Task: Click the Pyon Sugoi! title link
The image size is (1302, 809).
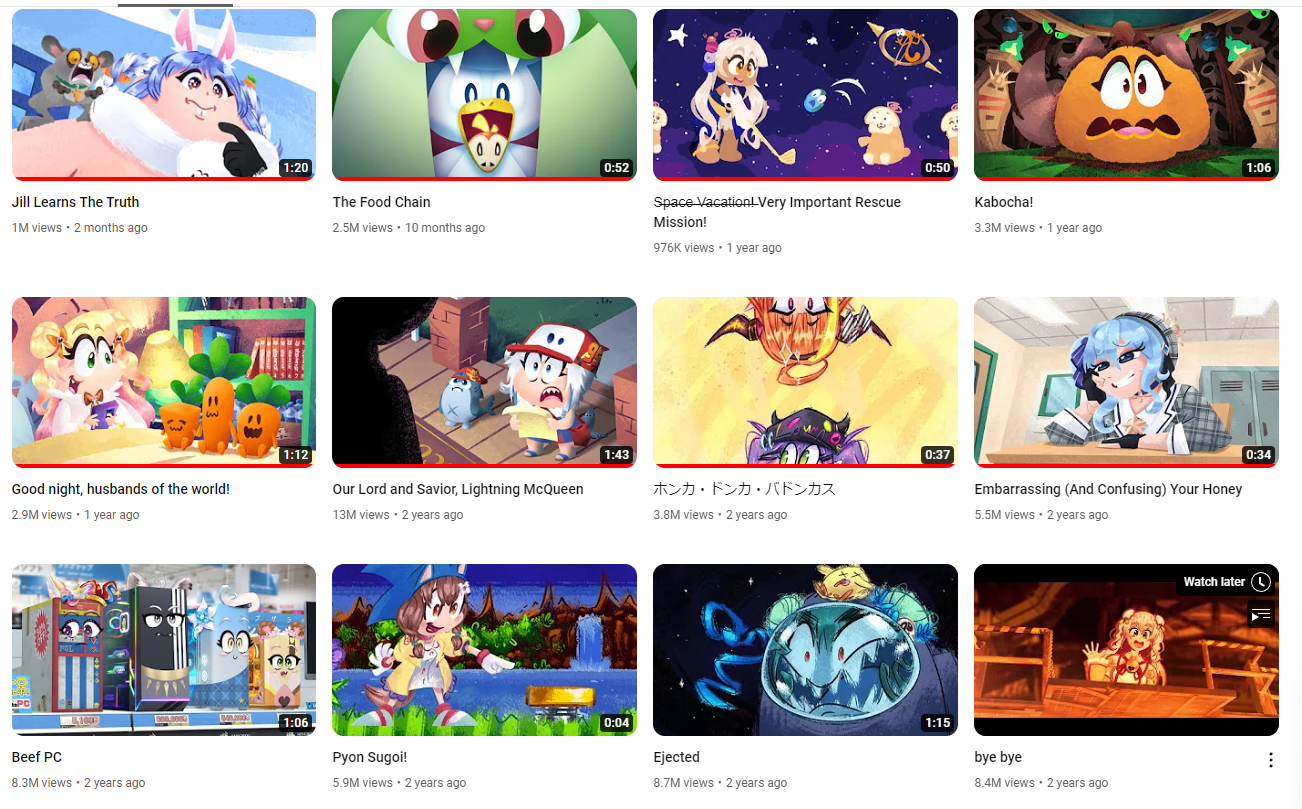Action: tap(370, 757)
